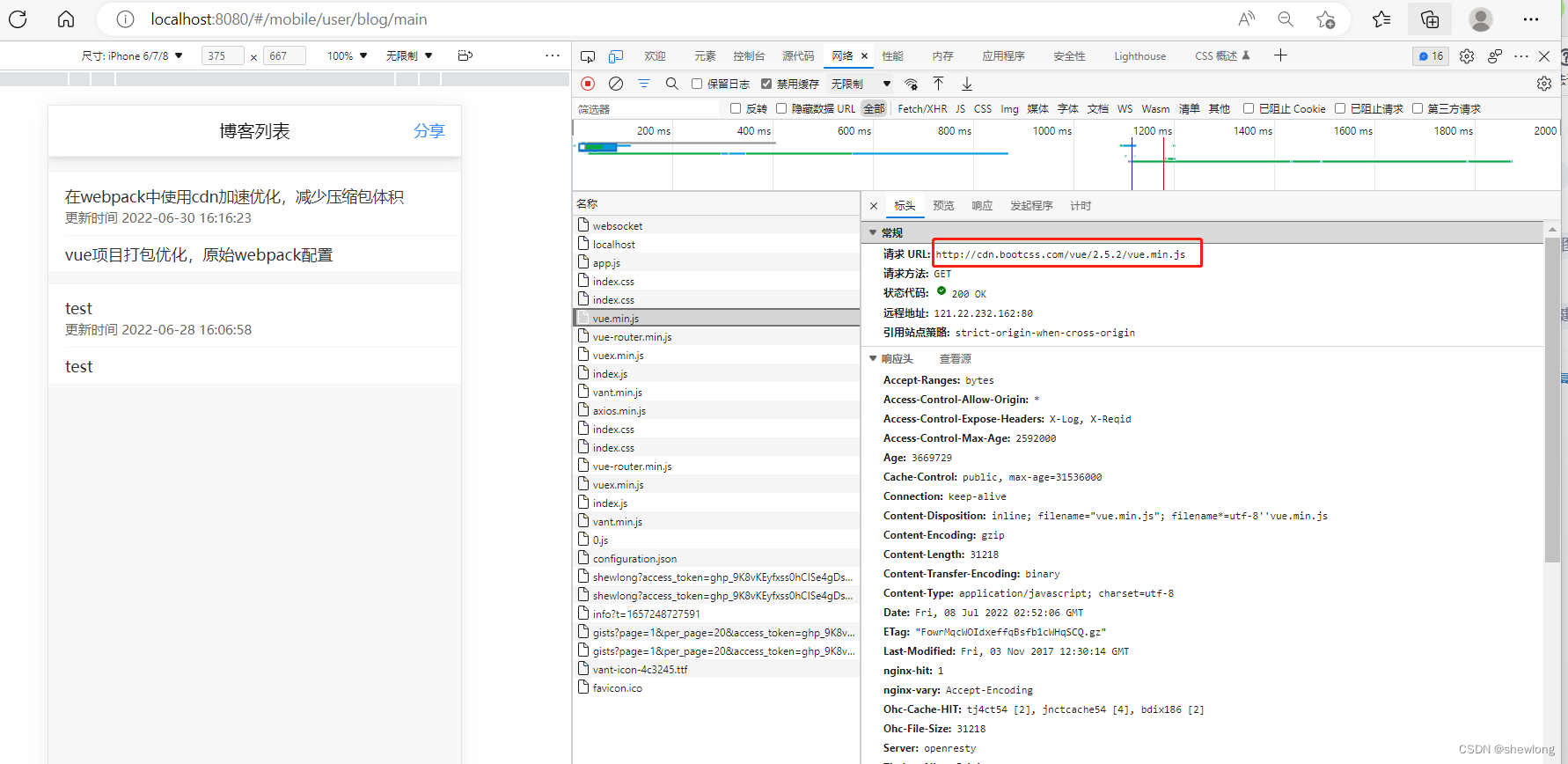Open the device toolbar 无限制 throttle dropdown
Viewport: 1568px width, 764px height.
click(409, 55)
